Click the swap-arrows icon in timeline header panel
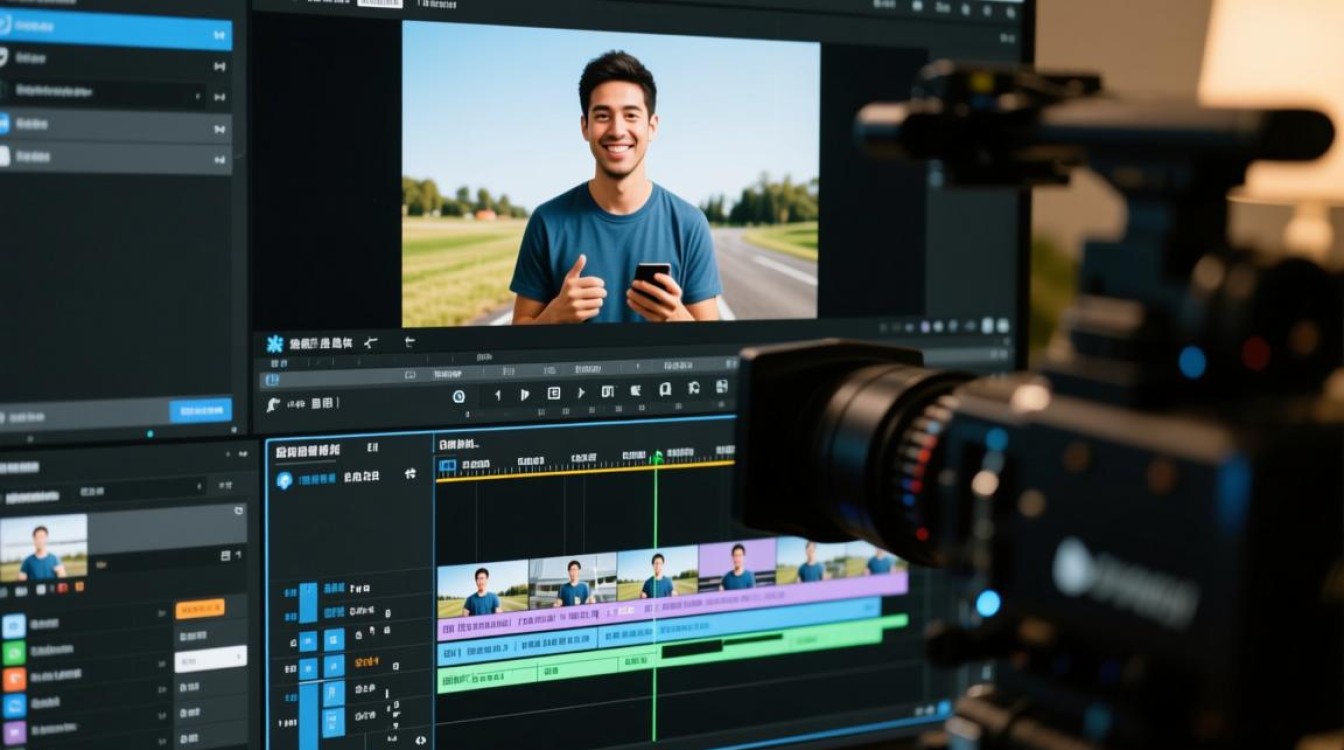Screen dimensions: 1344x750 pyautogui.click(x=409, y=474)
